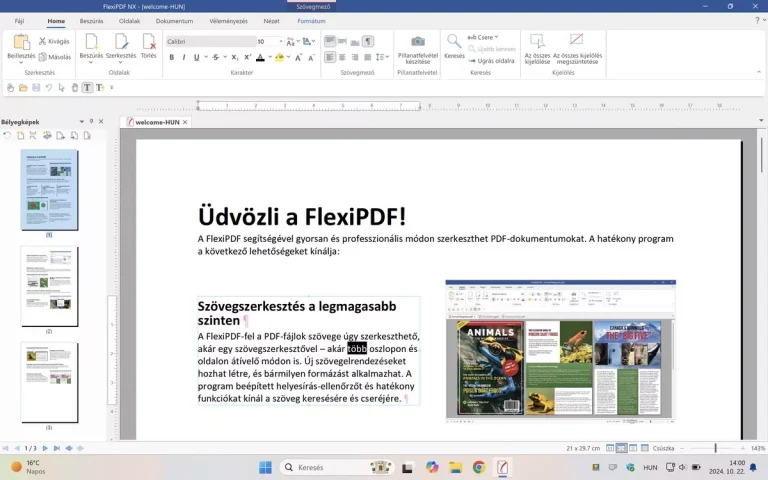Toggle paragraph marks display (¶)
The image size is (768, 480).
tap(368, 41)
